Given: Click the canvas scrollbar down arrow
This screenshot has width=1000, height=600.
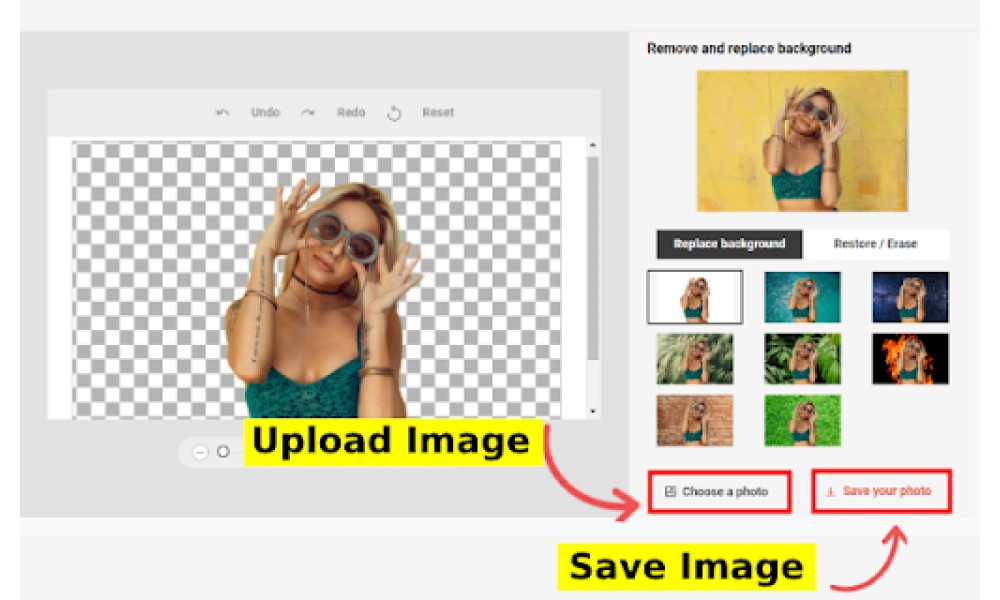Looking at the screenshot, I should pyautogui.click(x=592, y=412).
